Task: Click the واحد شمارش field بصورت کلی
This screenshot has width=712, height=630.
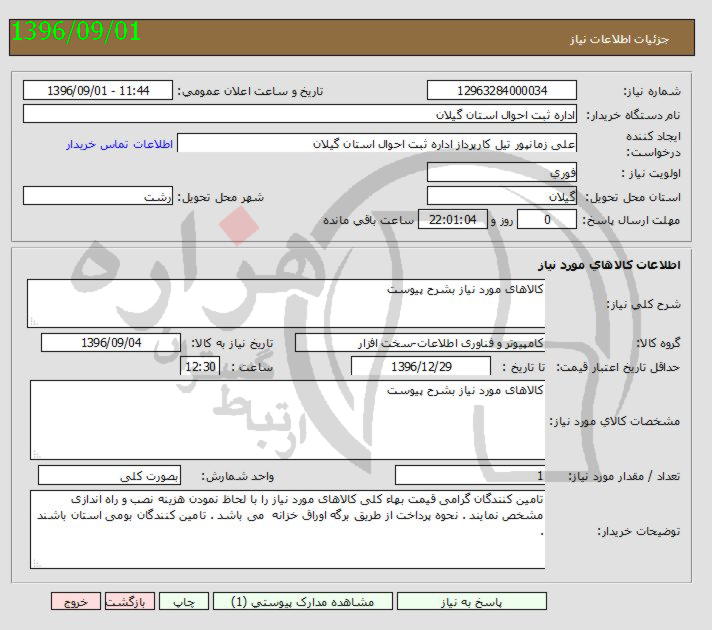Action: [109, 476]
